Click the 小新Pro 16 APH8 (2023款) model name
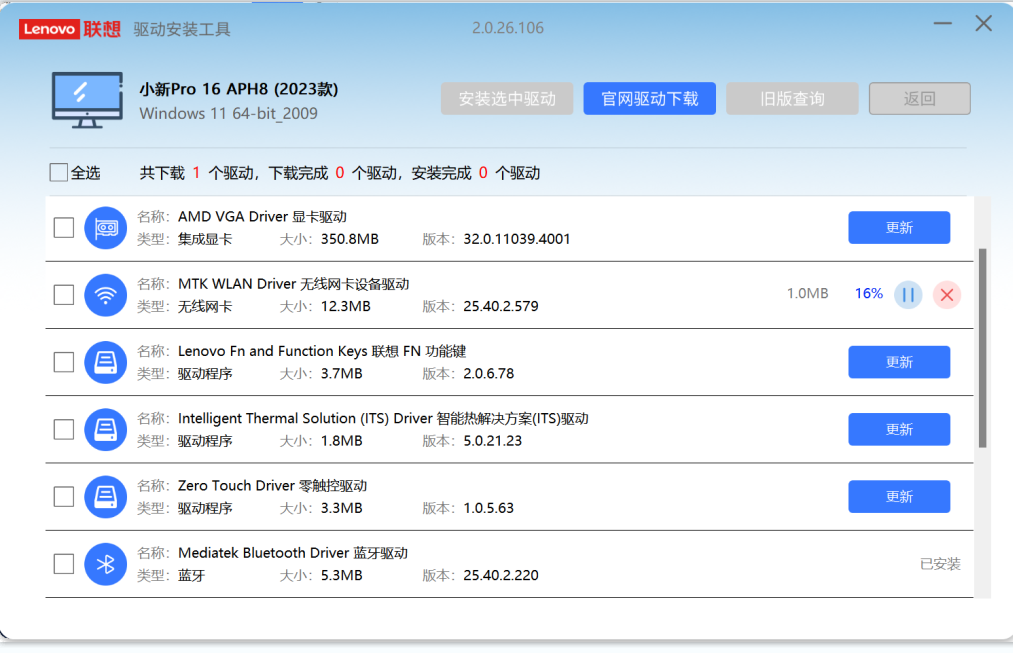 [x=239, y=89]
